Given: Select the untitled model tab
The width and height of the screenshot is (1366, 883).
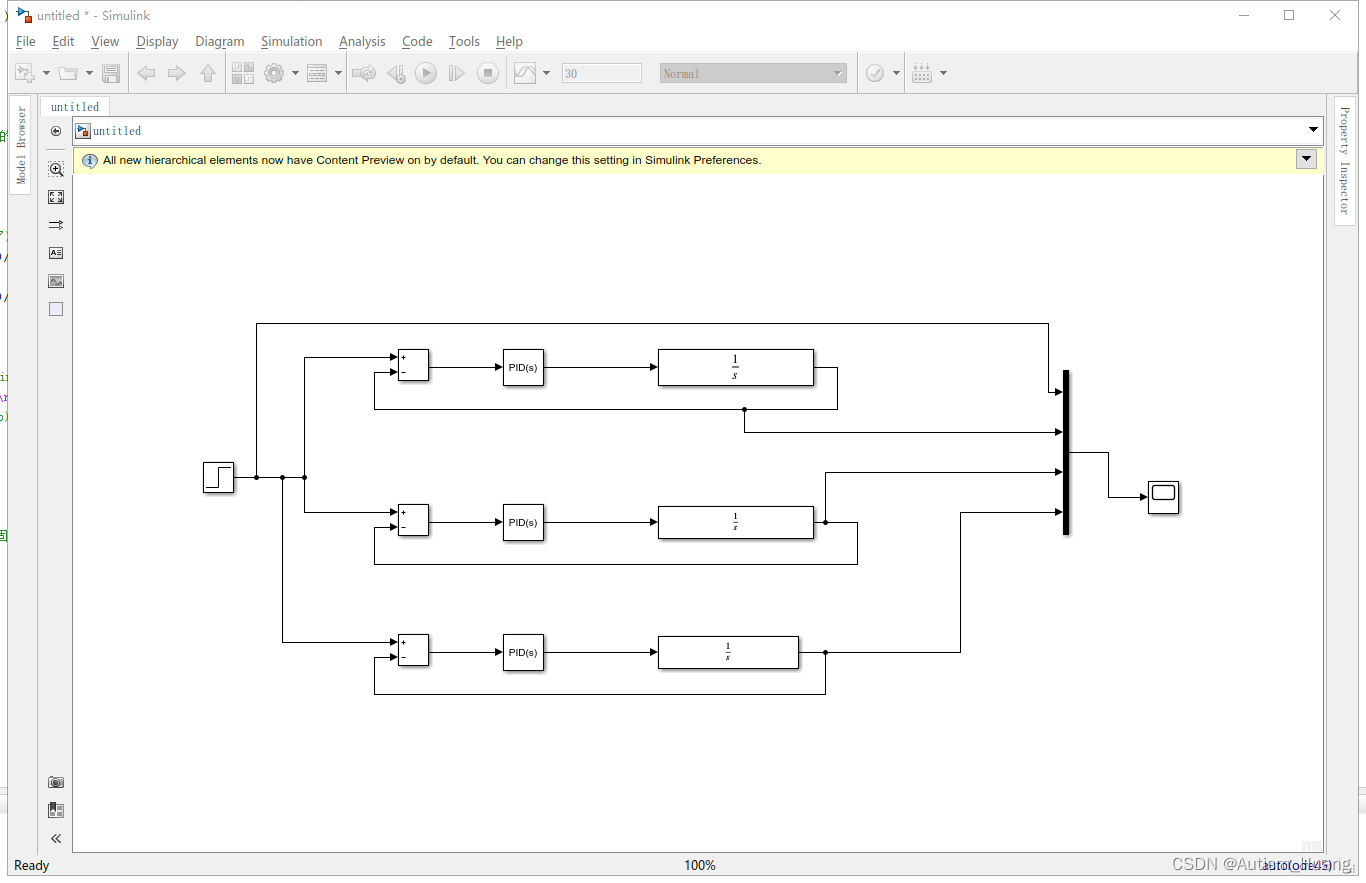Looking at the screenshot, I should [x=75, y=107].
